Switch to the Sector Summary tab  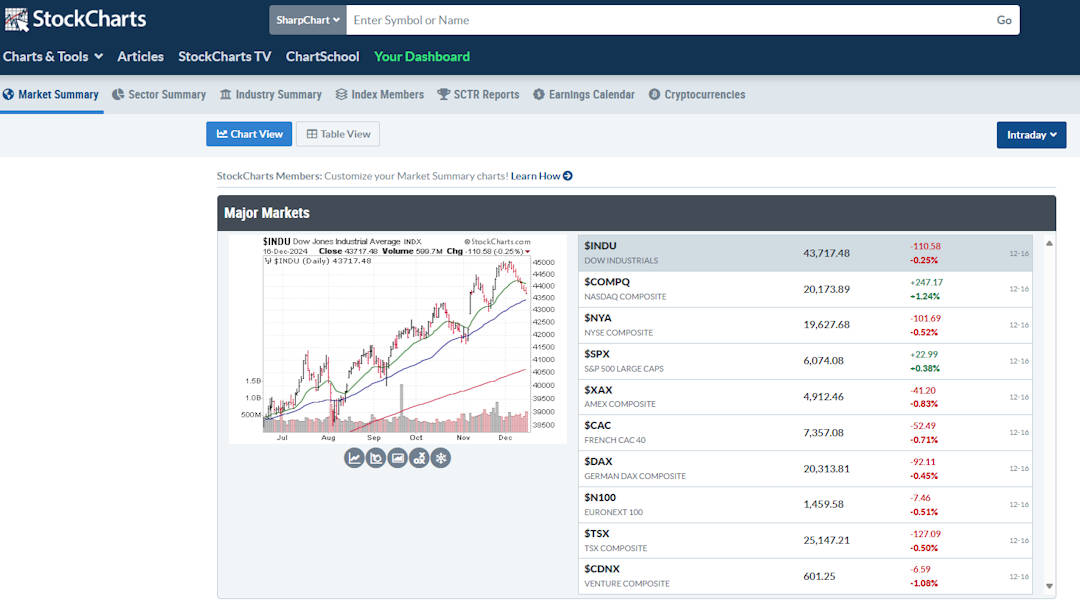159,94
